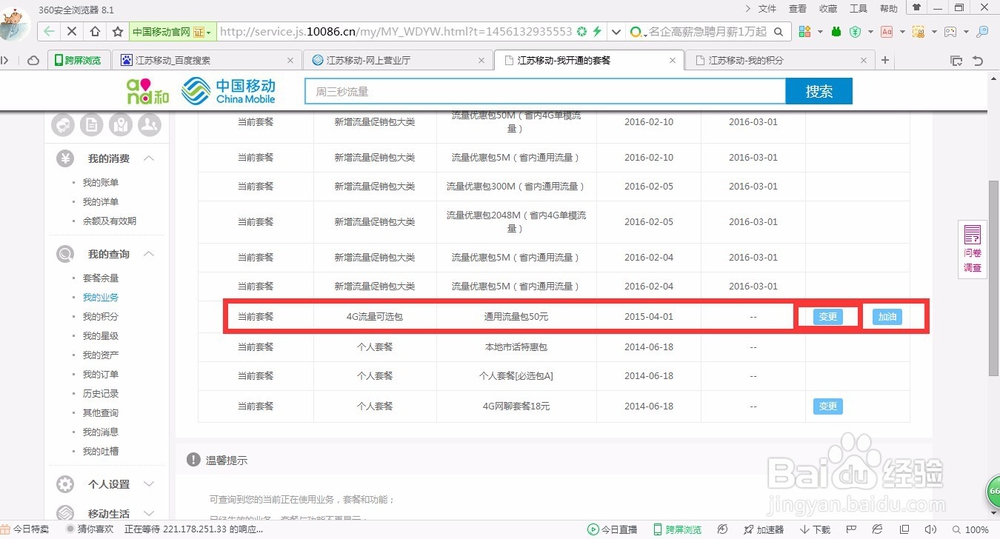Open dropdown arrow beside Aa translate icon
1000x539 pixels.
(x=902, y=31)
